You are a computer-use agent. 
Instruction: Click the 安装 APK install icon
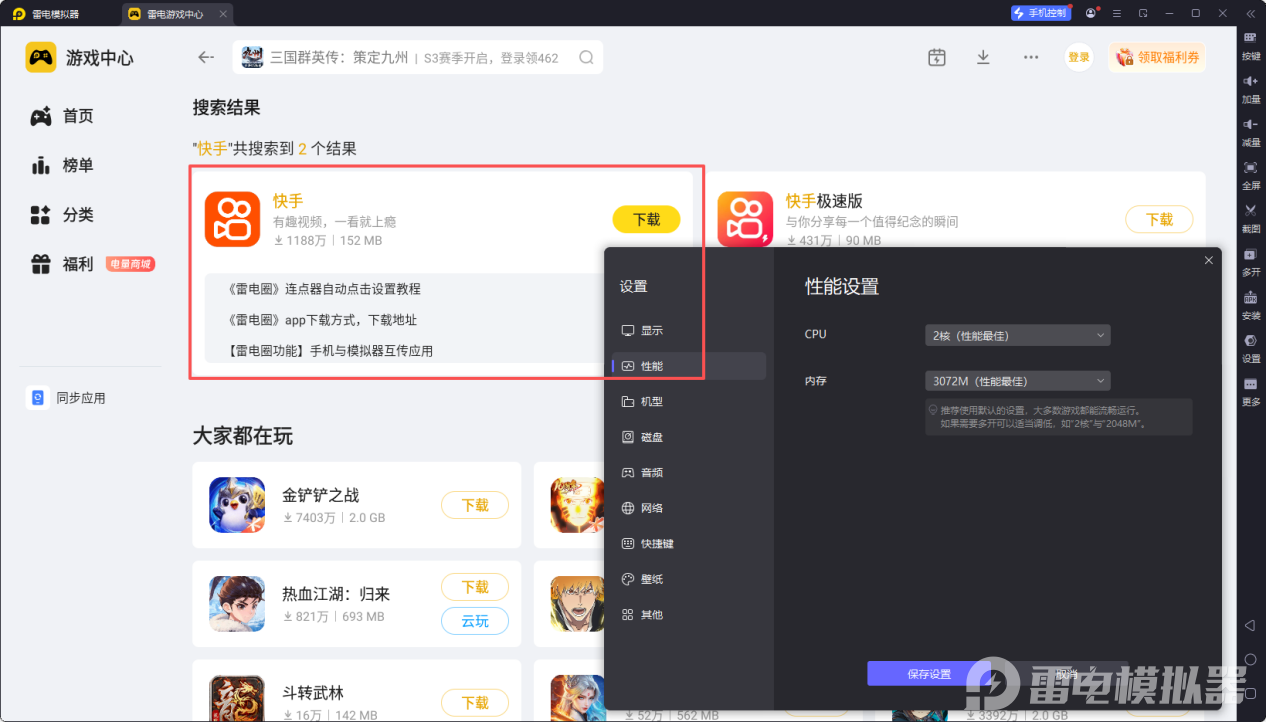coord(1250,298)
